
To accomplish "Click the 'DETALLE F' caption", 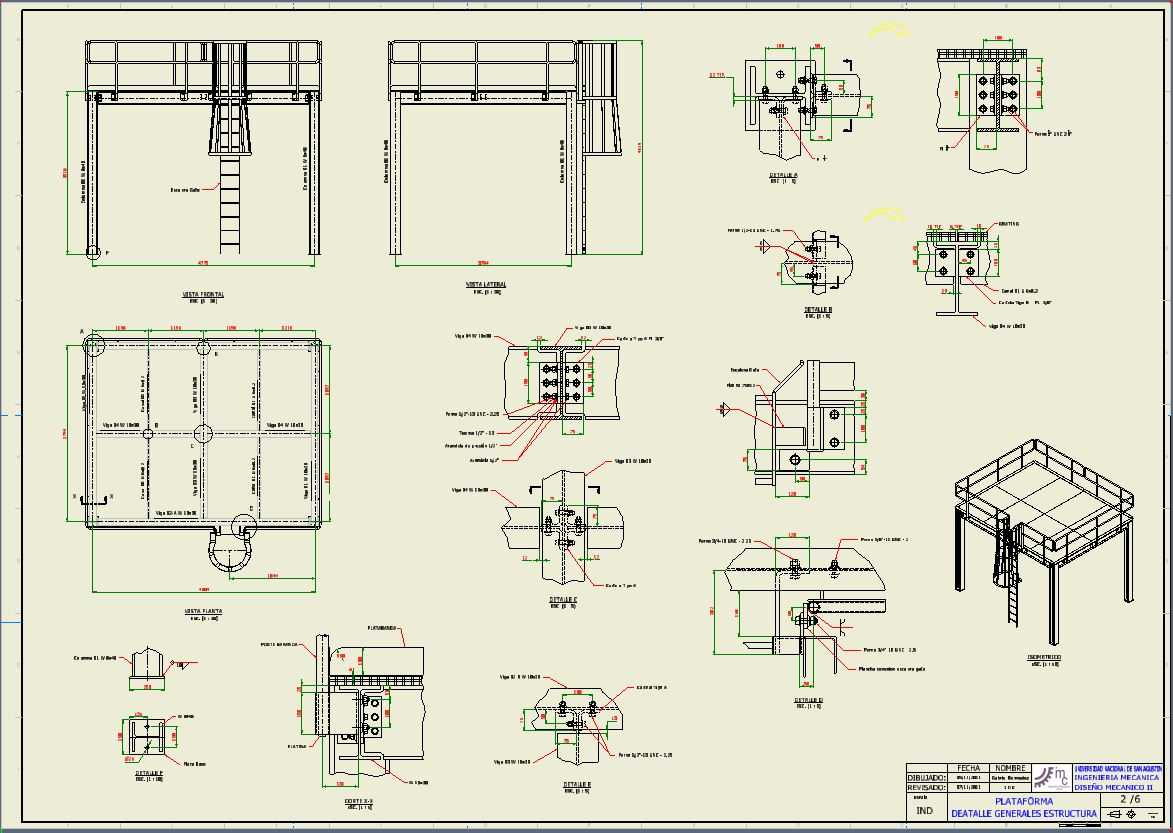I will (x=150, y=773).
